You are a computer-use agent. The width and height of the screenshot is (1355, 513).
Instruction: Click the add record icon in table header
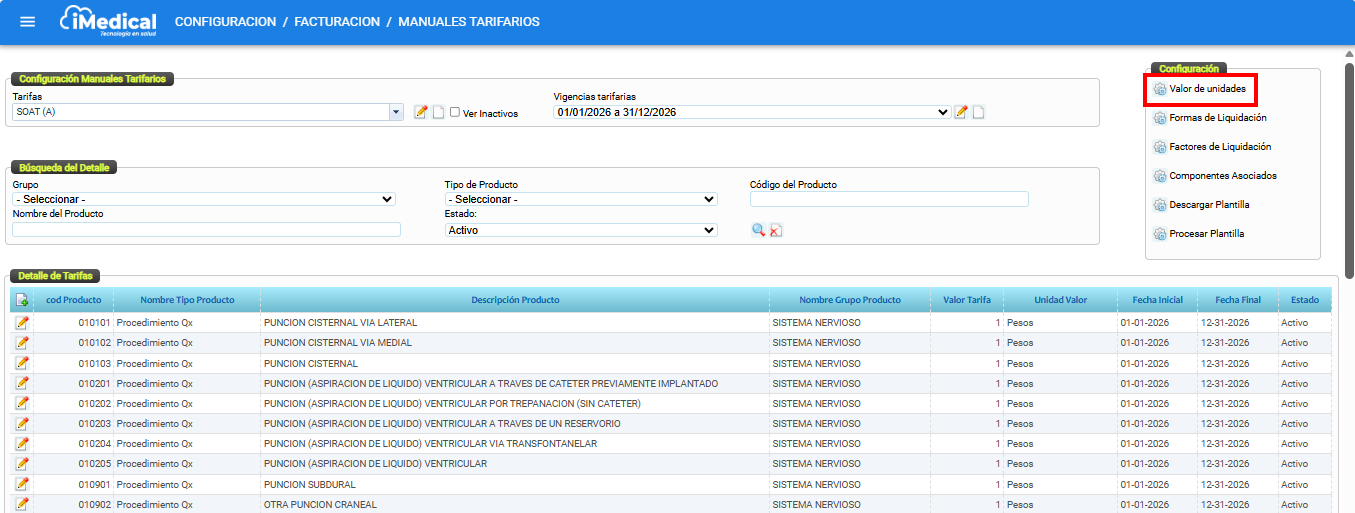(22, 300)
